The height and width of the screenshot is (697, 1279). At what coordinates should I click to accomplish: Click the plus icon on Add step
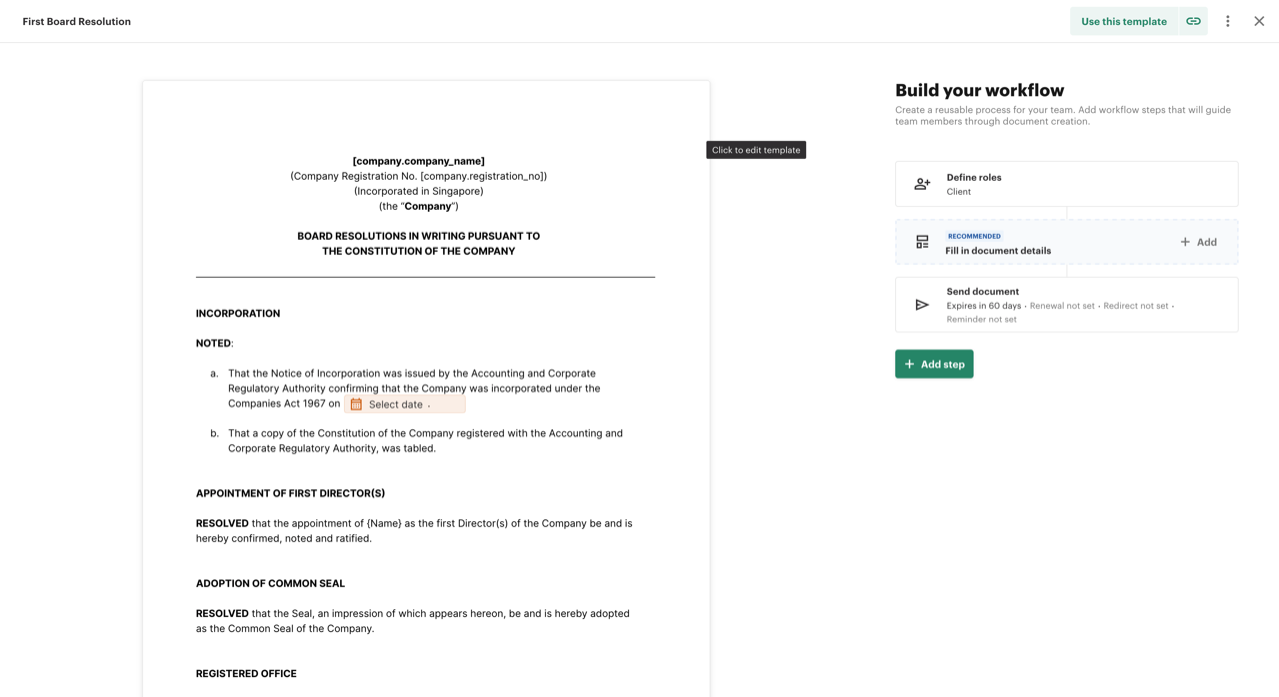910,364
